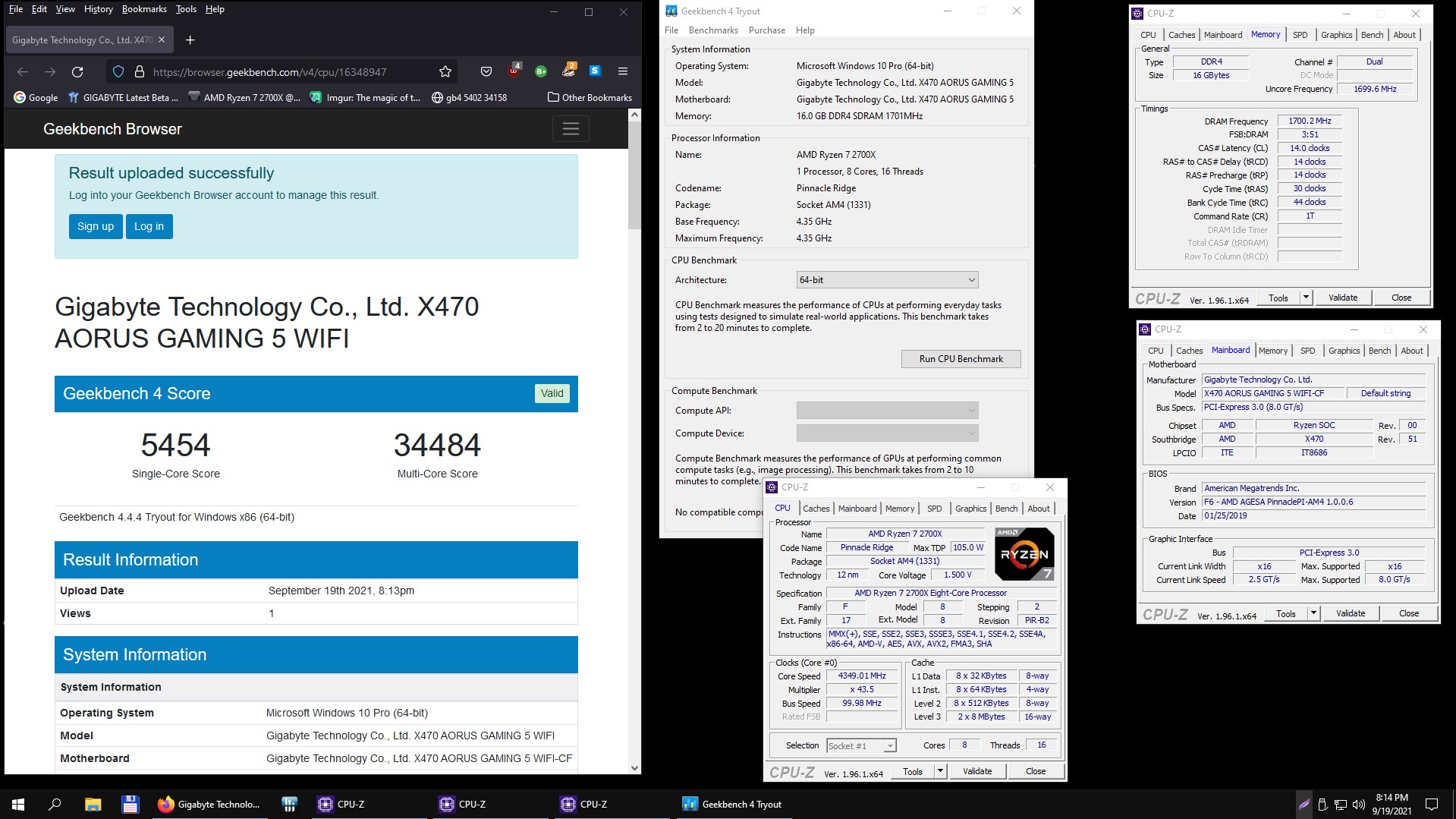The width and height of the screenshot is (1456, 819).
Task: Switch to SPD tab in Memory CPU-Z window
Action: coord(1300,35)
